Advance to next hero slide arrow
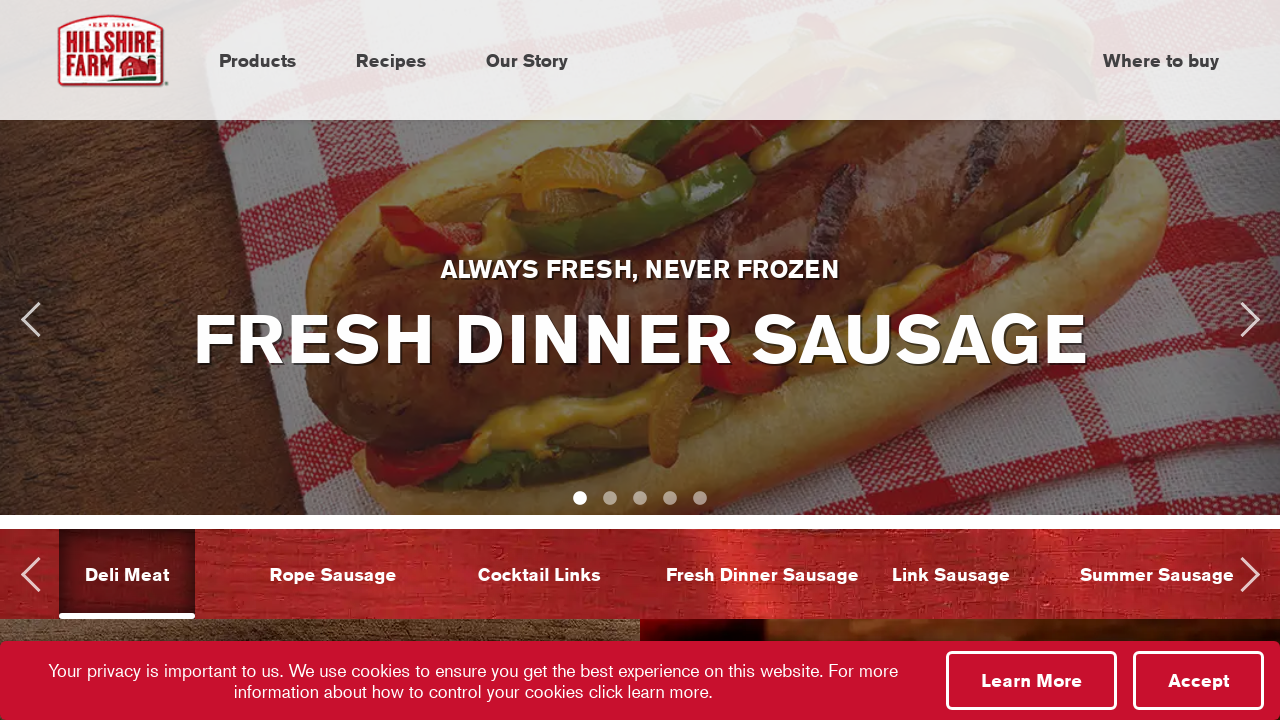The width and height of the screenshot is (1280, 720). click(x=1250, y=320)
